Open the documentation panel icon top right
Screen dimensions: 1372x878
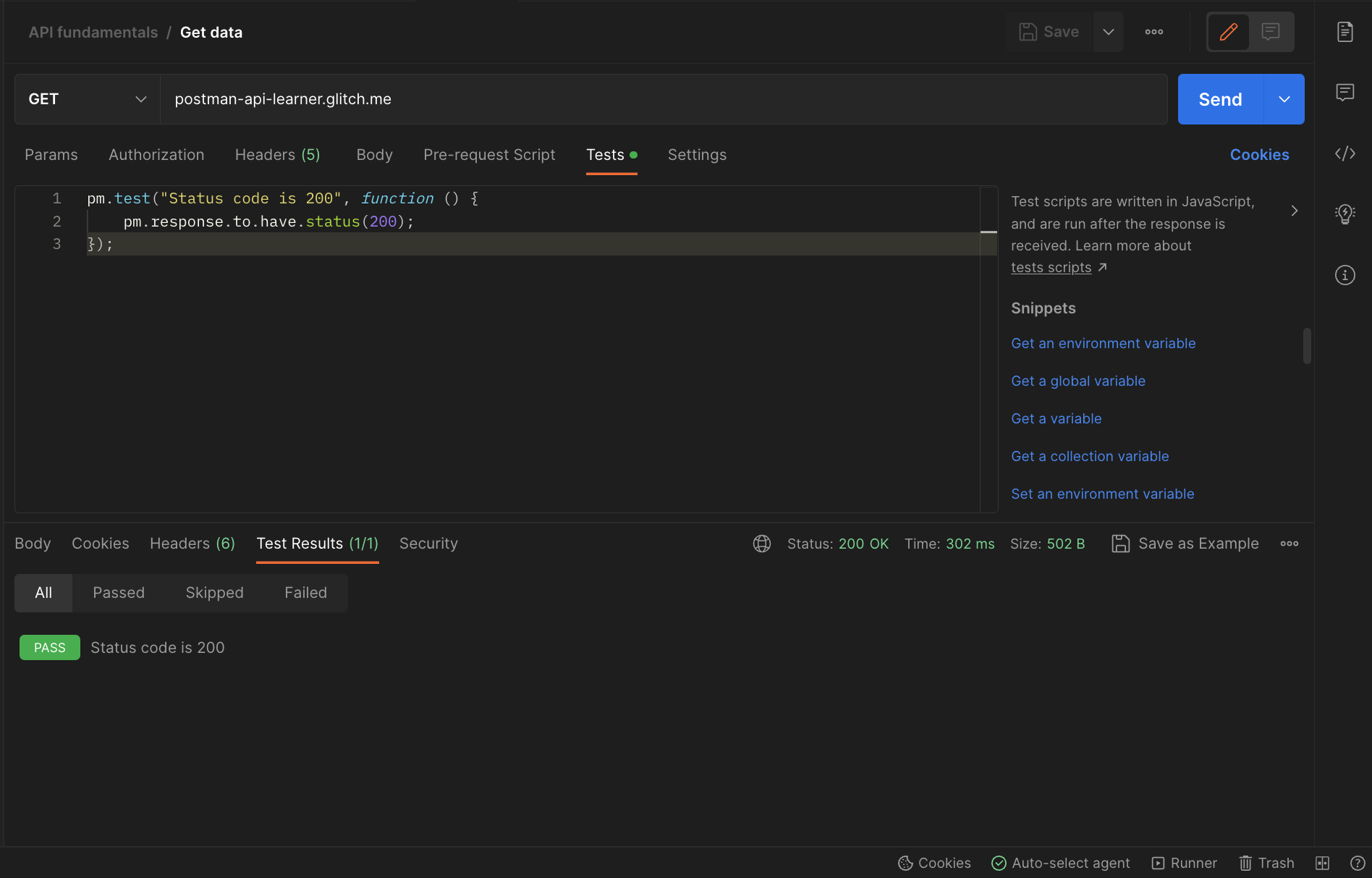pos(1345,31)
